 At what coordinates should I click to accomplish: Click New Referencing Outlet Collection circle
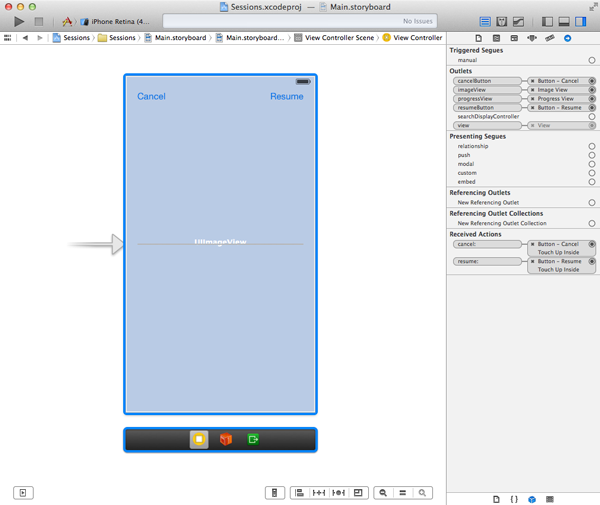pyautogui.click(x=592, y=223)
